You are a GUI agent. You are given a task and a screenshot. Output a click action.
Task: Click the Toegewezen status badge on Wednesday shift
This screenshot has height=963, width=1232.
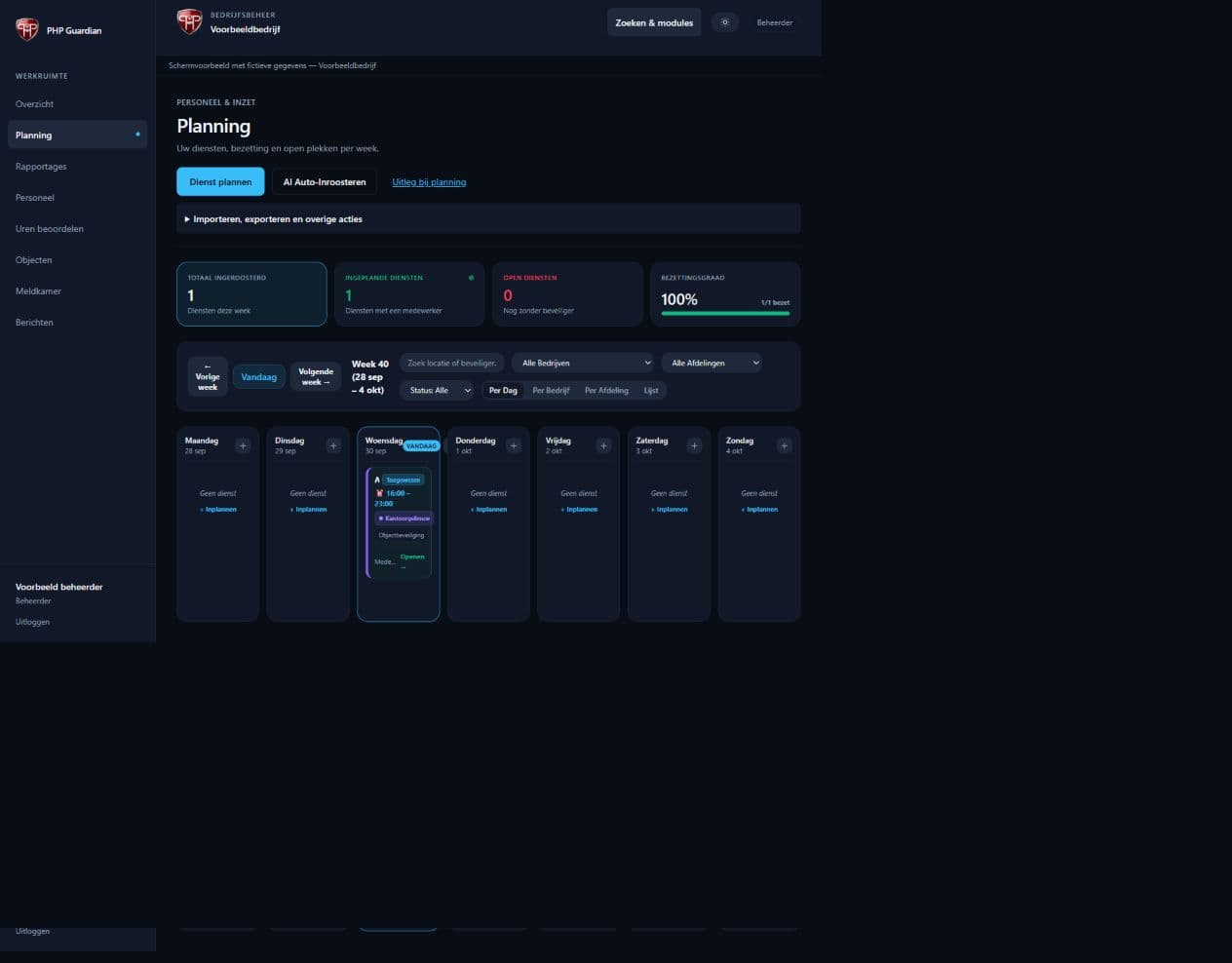[404, 480]
